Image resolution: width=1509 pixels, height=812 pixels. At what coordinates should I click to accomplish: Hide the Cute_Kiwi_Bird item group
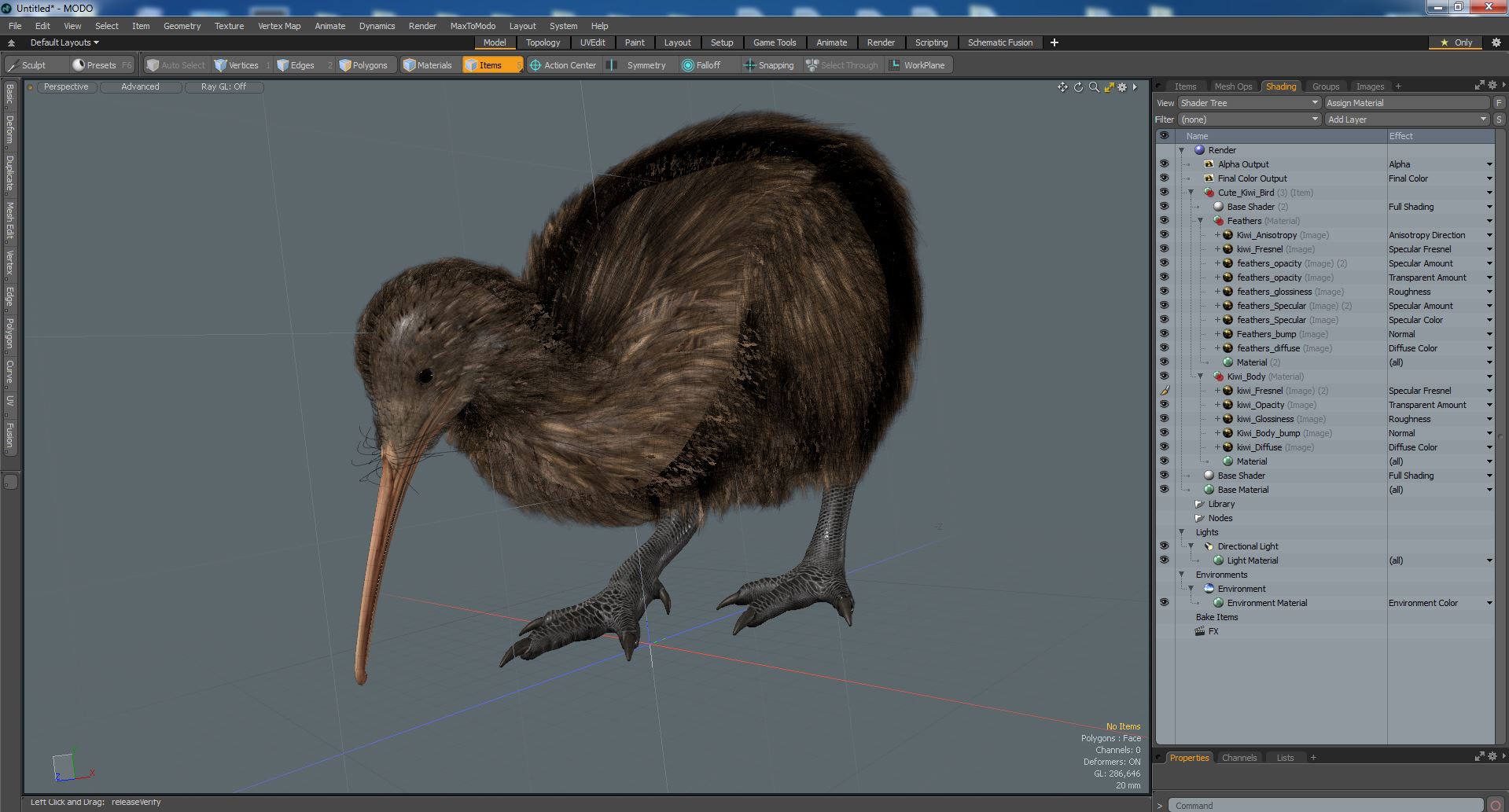(x=1164, y=193)
